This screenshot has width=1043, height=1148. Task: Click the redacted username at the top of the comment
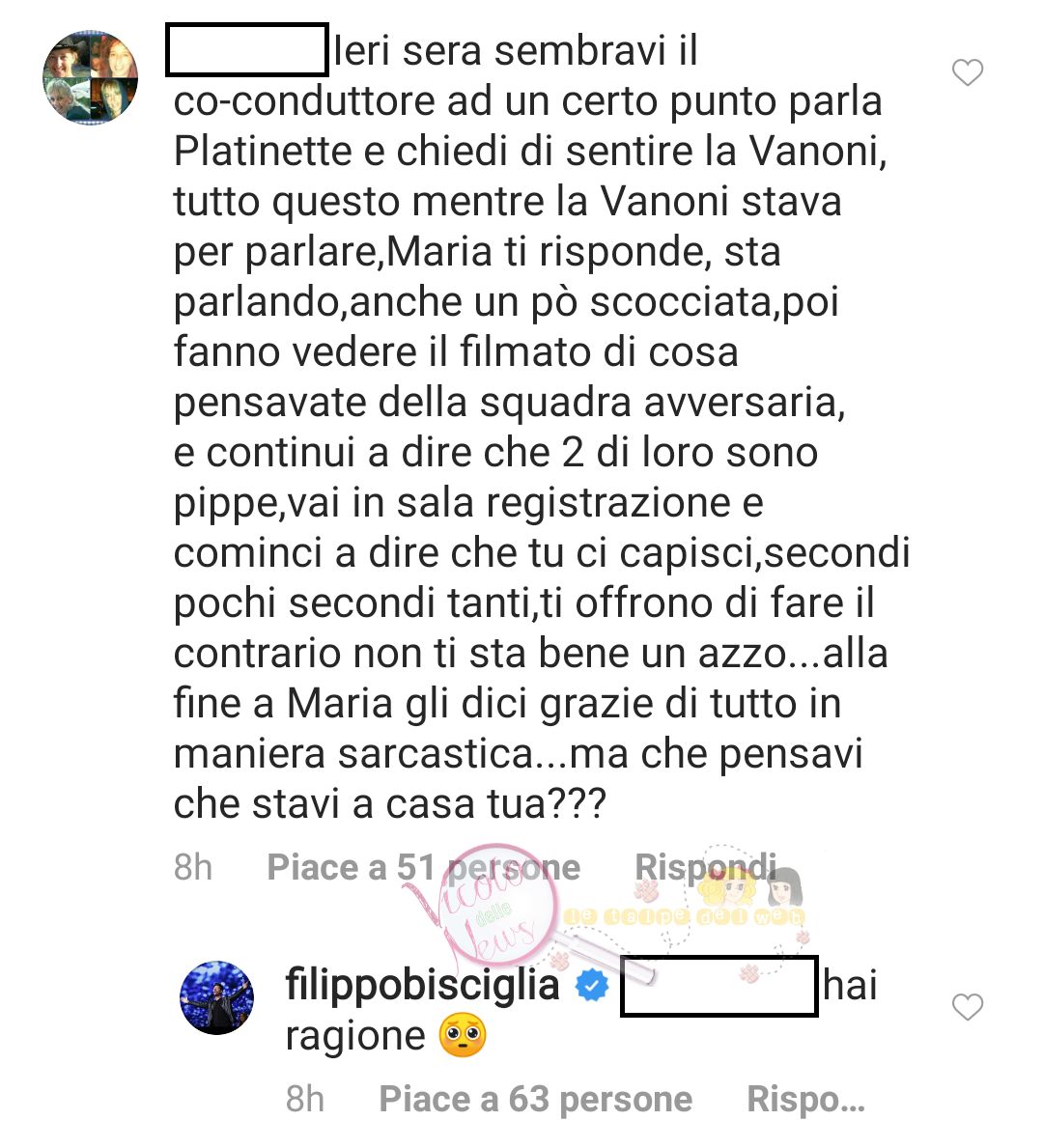point(247,50)
